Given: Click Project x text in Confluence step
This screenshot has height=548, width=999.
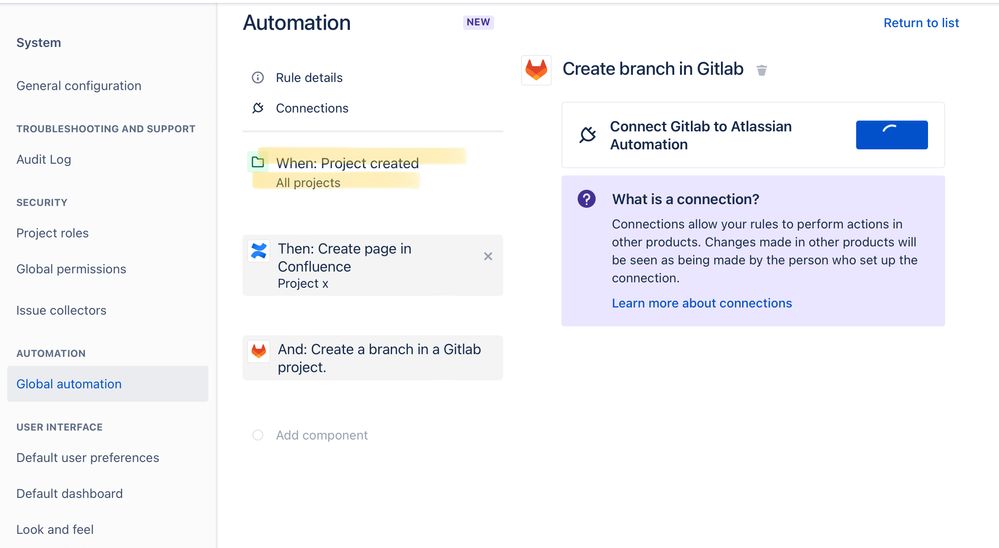Looking at the screenshot, I should [303, 284].
